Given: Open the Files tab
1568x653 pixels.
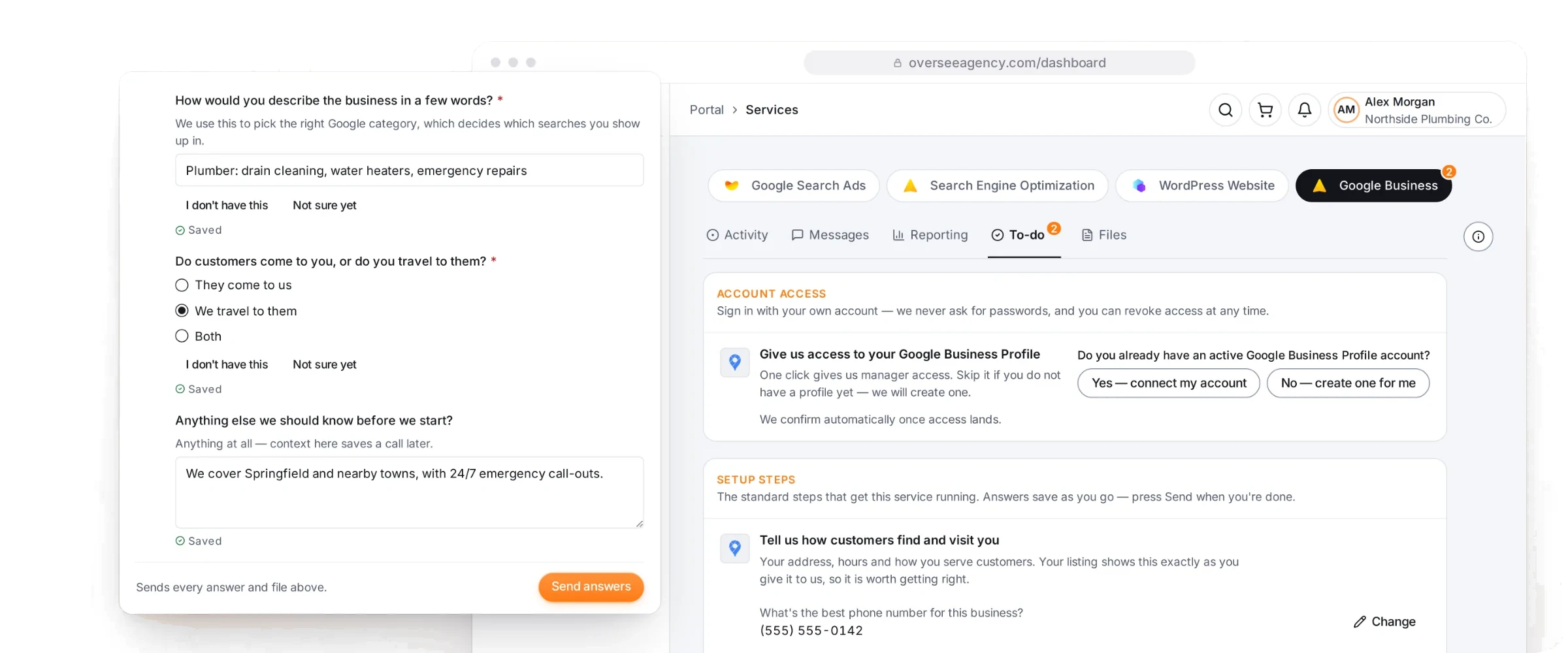Looking at the screenshot, I should [1104, 235].
